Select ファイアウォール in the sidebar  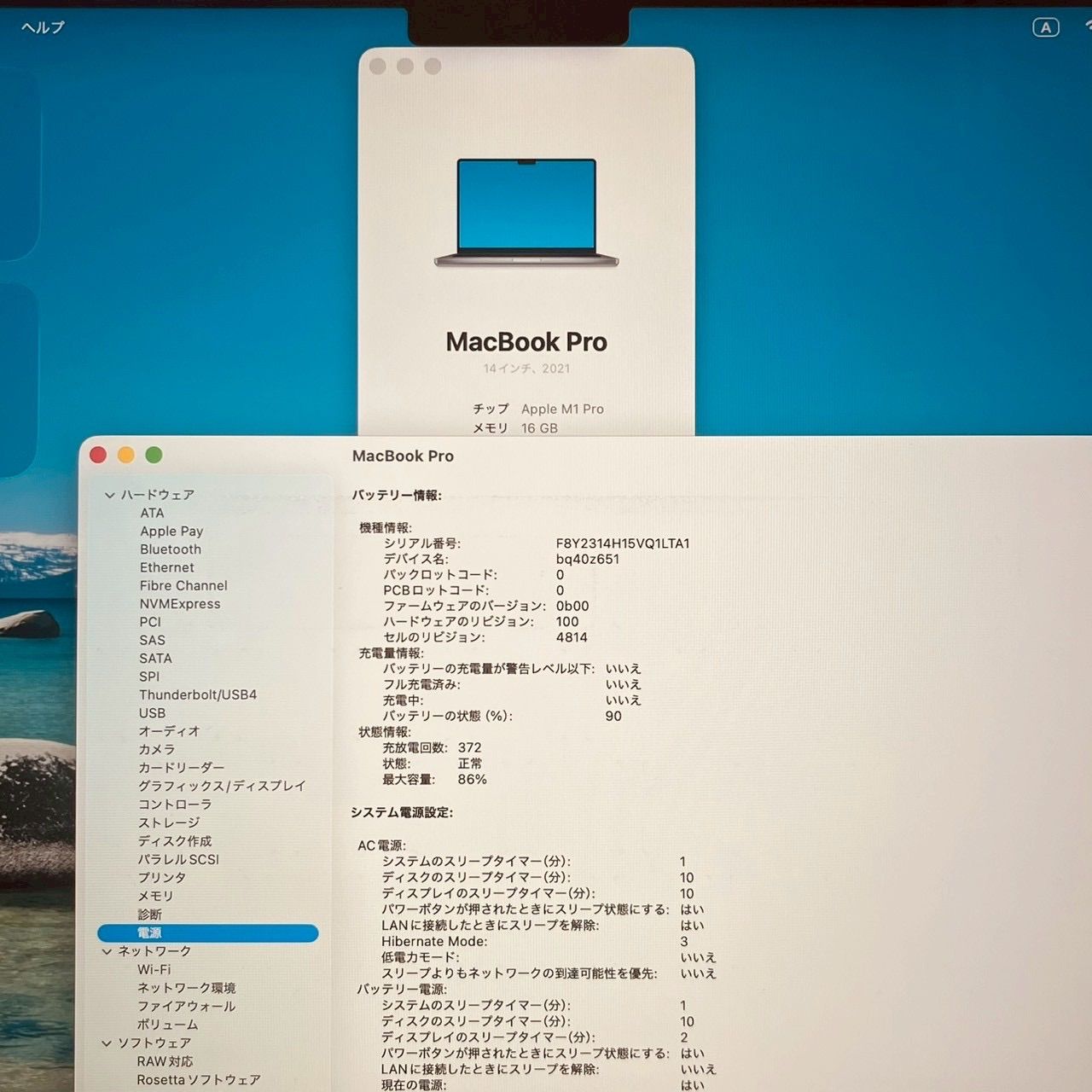pyautogui.click(x=187, y=1007)
